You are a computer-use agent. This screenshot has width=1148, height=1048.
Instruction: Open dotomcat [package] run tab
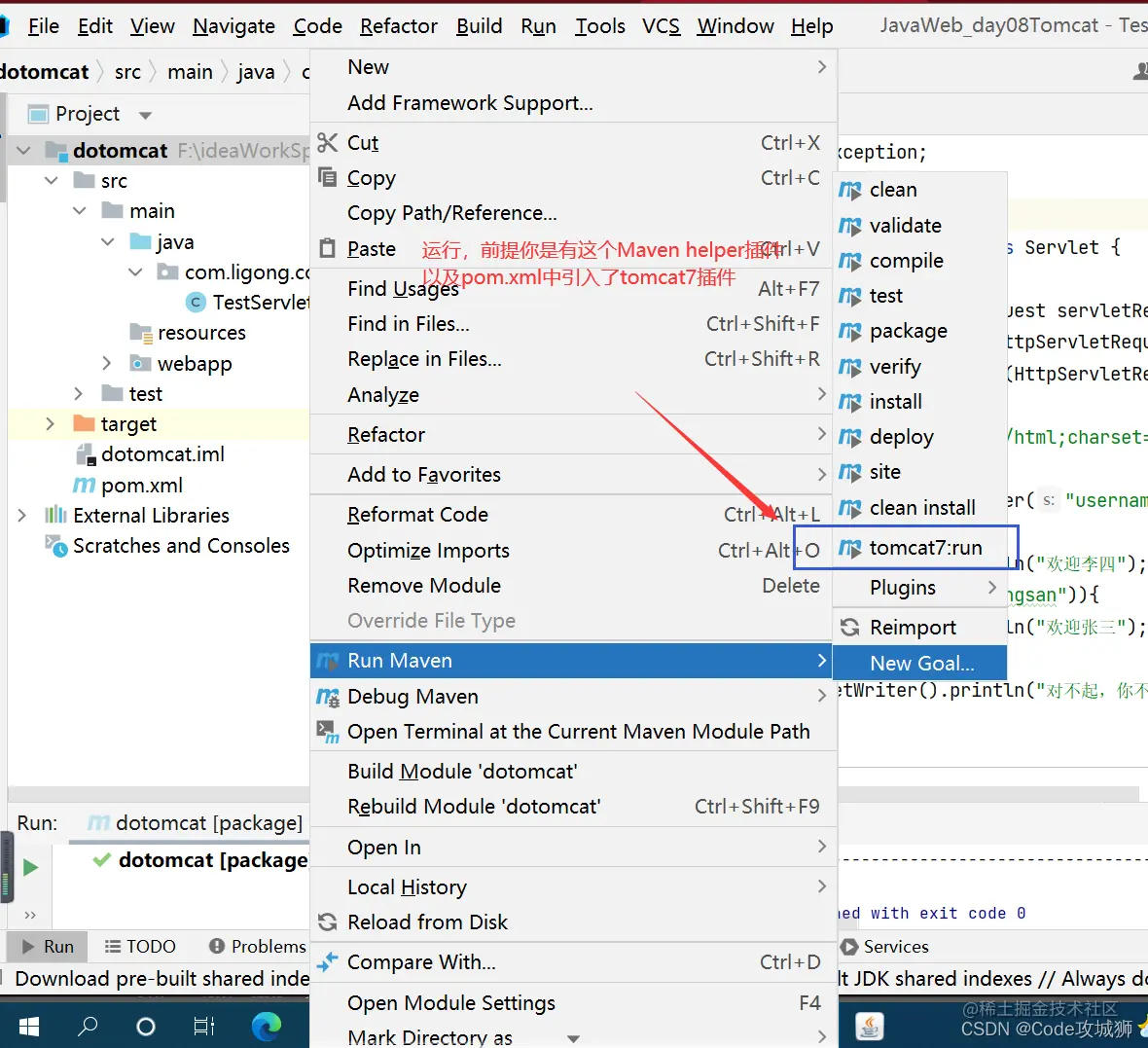(x=194, y=823)
